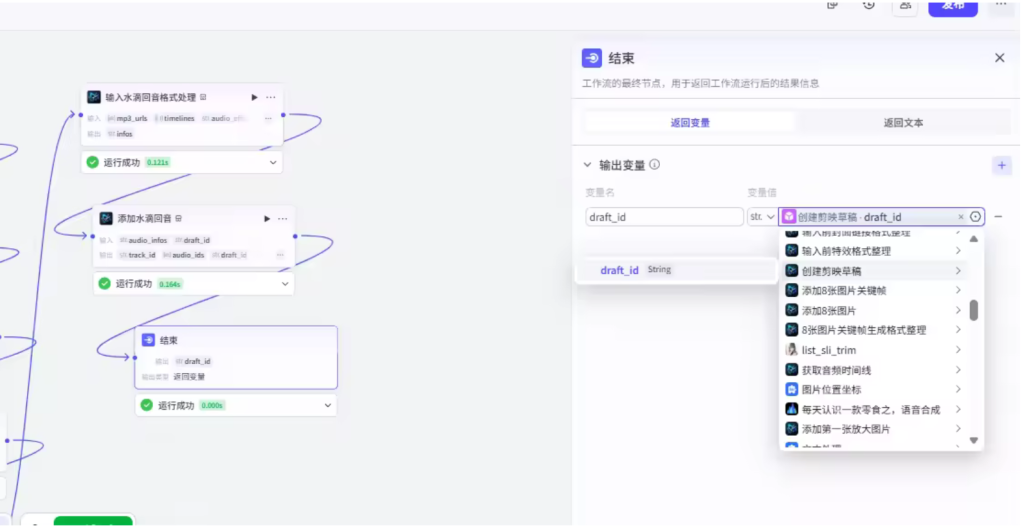
Task: Add a new output variable with the plus icon
Action: pyautogui.click(x=1001, y=166)
